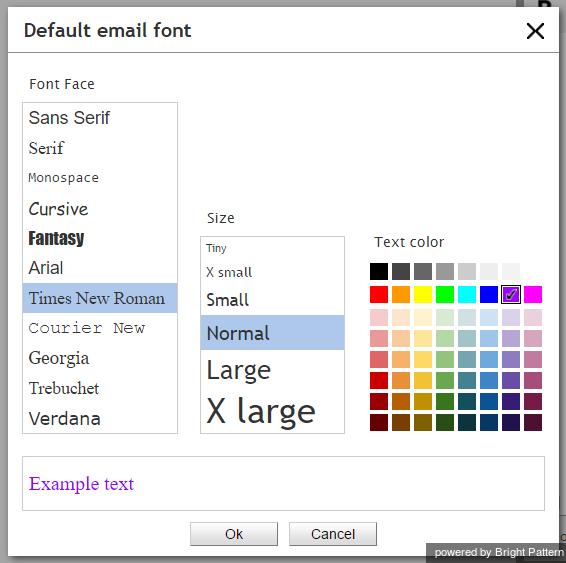Select Sans Serif font face

(x=100, y=118)
